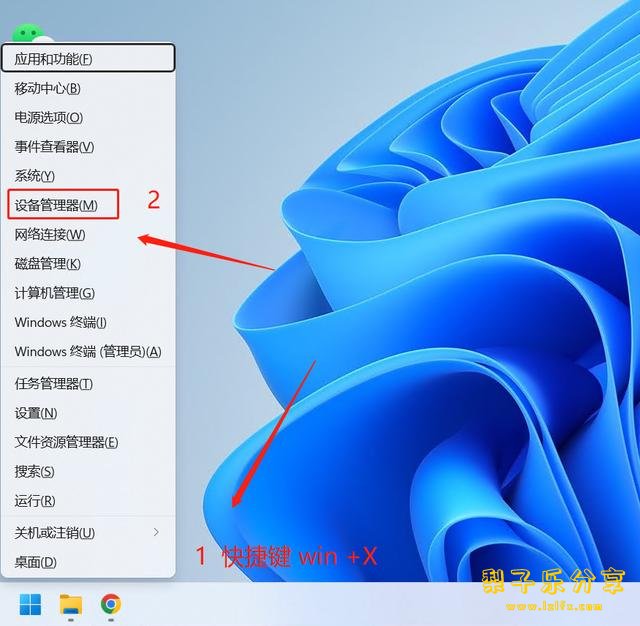The width and height of the screenshot is (640, 626).
Task: Select 搜索(S)
Action: pyautogui.click(x=89, y=471)
